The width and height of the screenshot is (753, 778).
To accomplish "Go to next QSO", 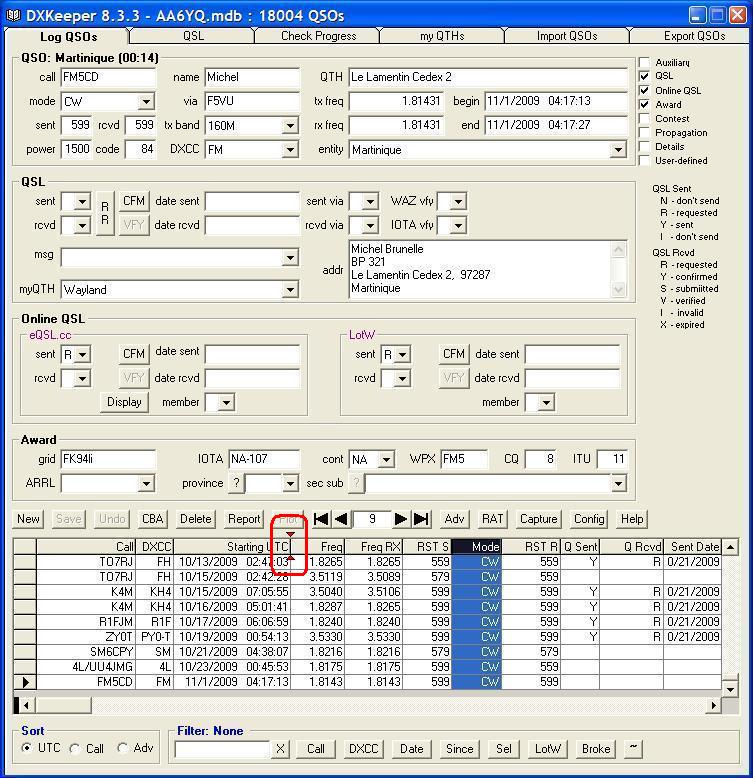I will click(401, 519).
